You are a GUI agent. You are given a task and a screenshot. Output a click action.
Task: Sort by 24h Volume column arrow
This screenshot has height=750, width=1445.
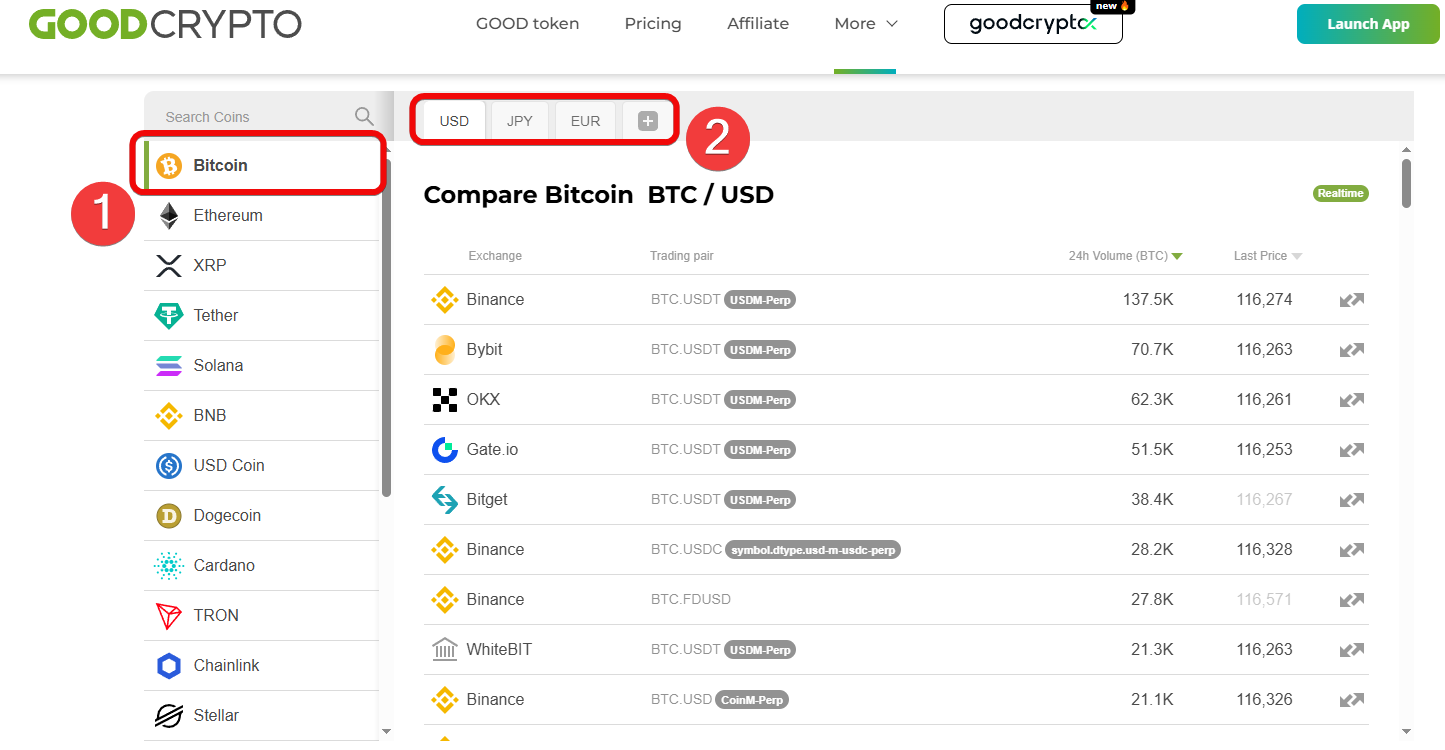click(1177, 256)
